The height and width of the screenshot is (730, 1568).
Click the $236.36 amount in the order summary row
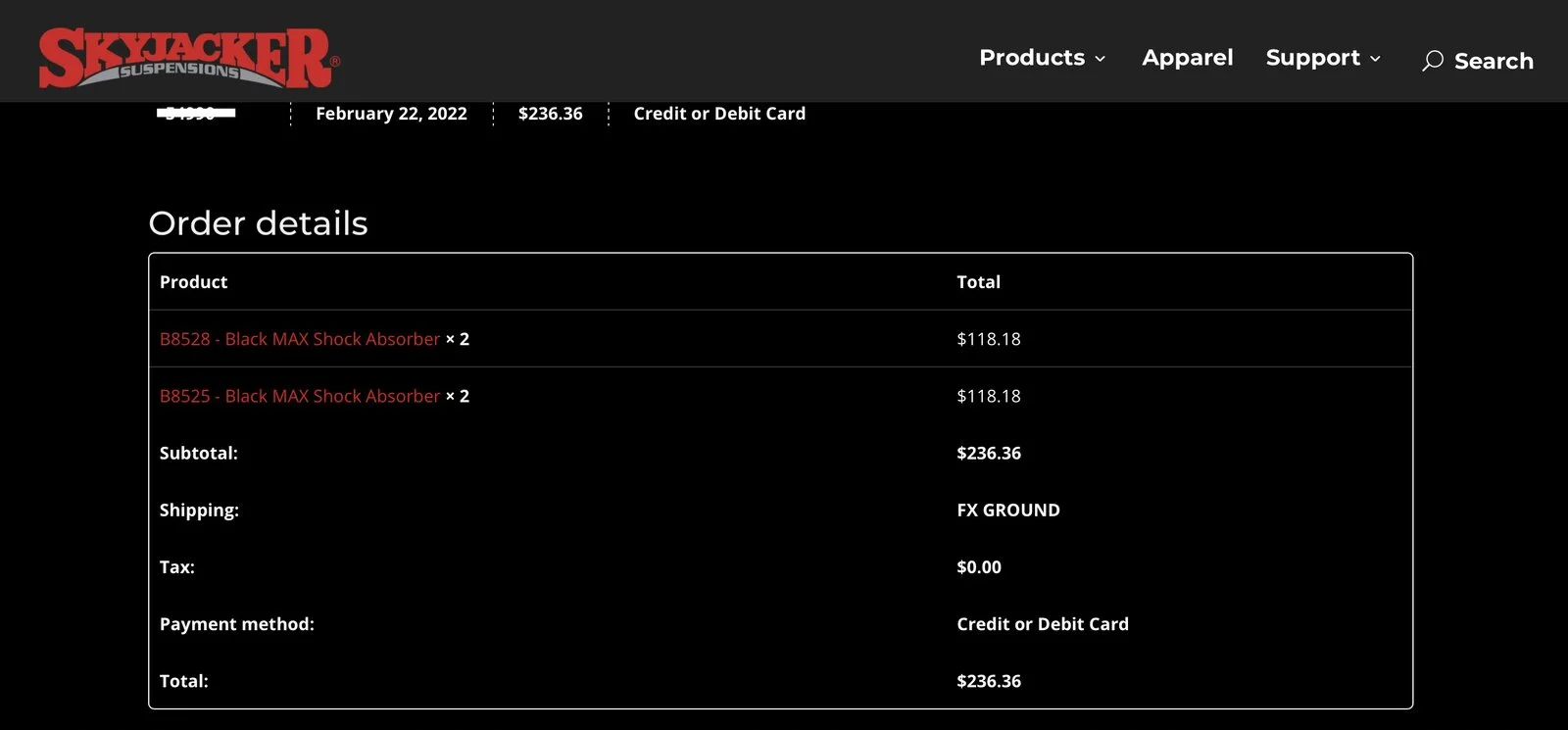[550, 114]
